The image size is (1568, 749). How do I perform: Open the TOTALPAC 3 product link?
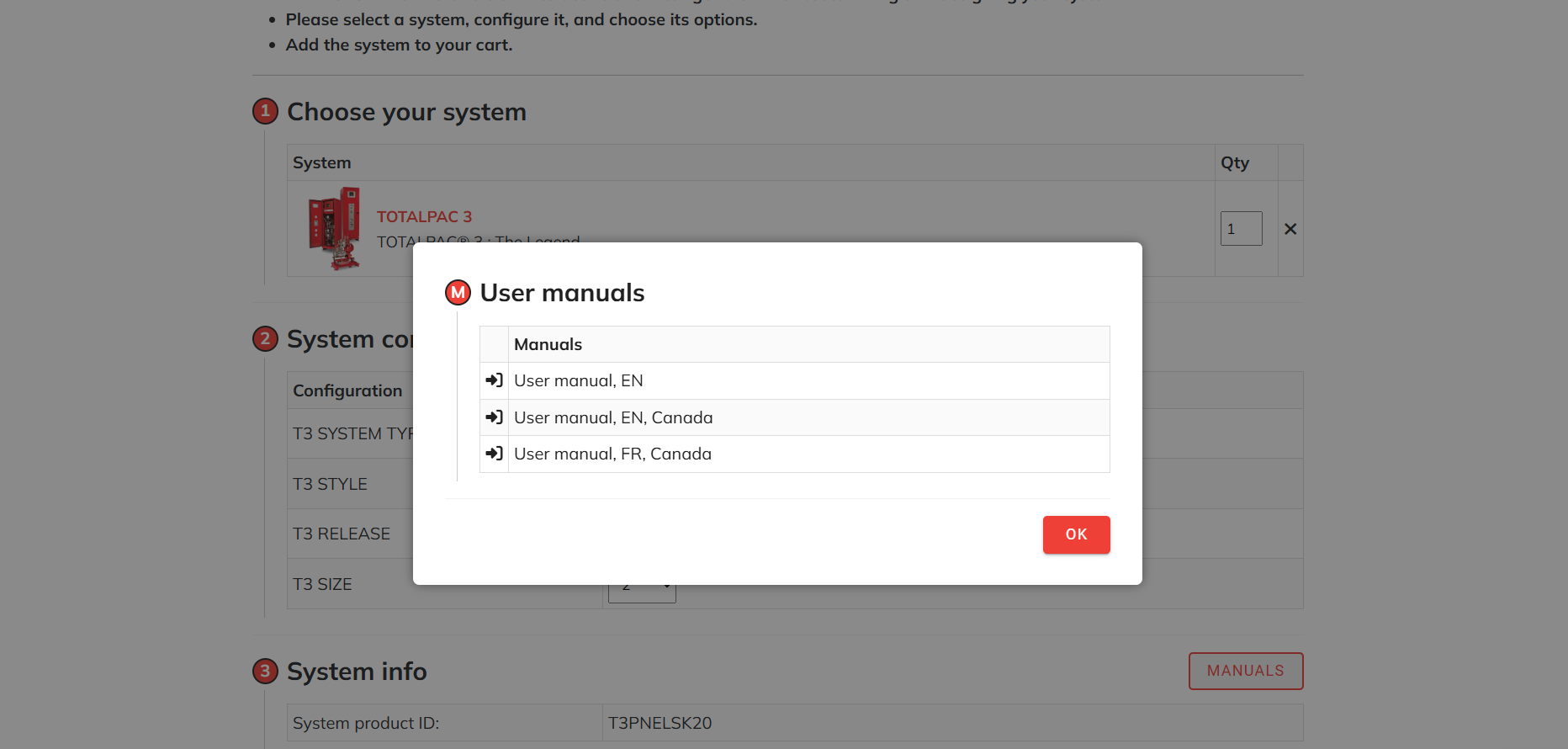pos(424,216)
